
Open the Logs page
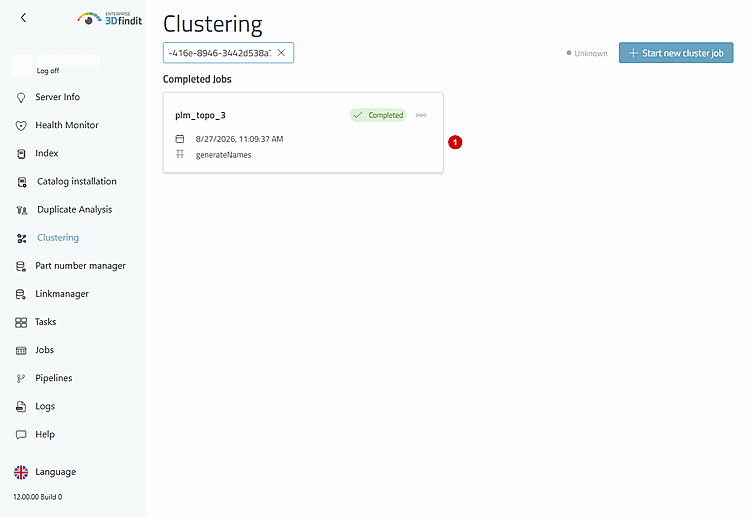tap(45, 407)
